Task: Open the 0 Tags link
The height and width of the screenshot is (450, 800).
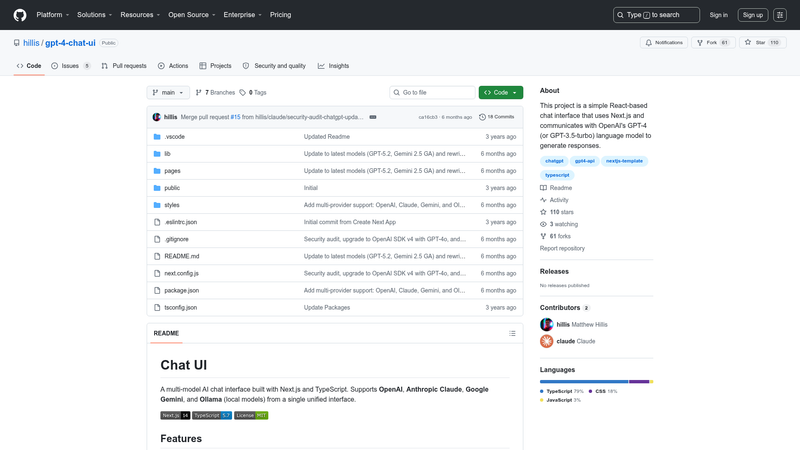Action: click(x=253, y=92)
